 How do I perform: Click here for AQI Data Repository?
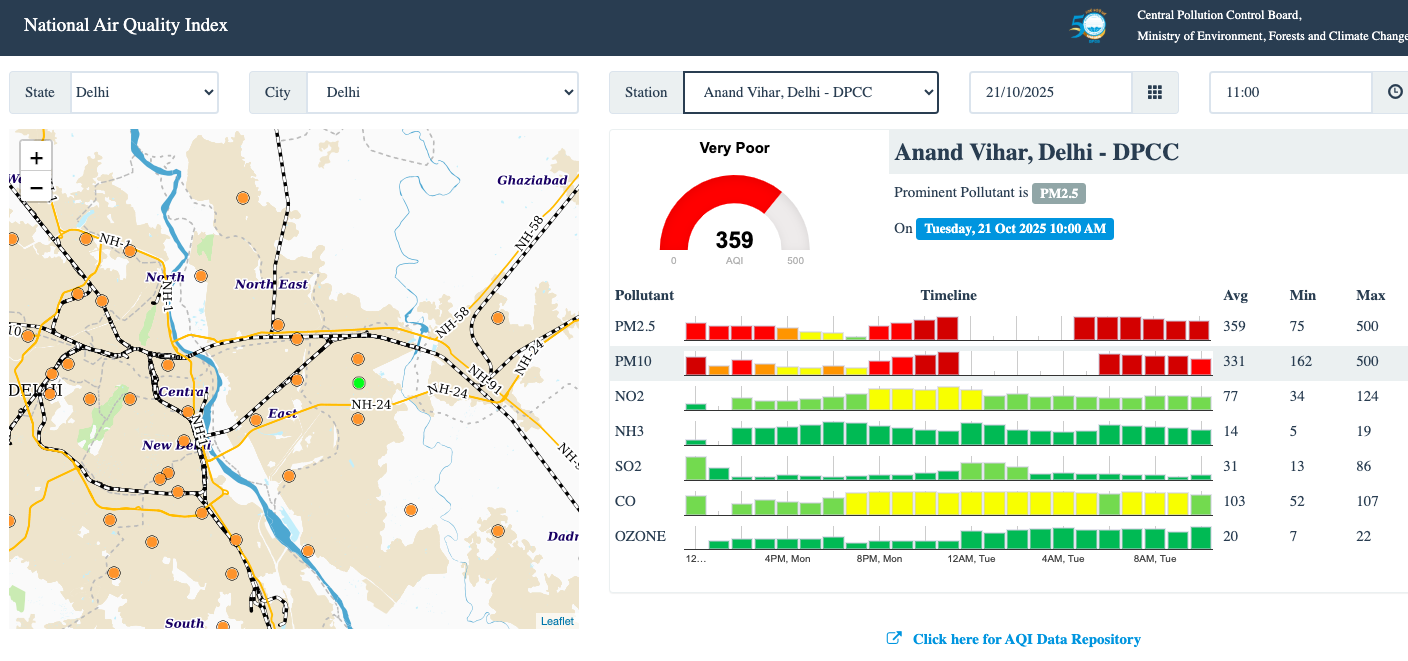point(1026,639)
